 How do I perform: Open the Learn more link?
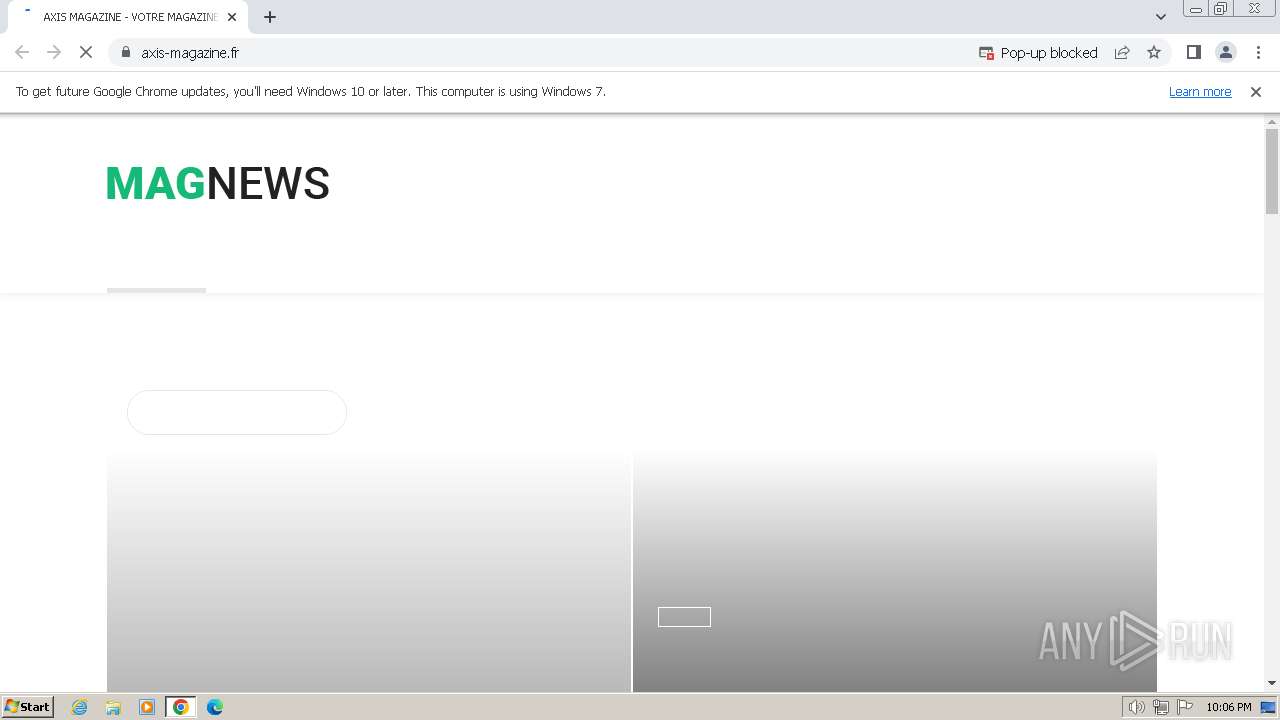click(x=1200, y=91)
